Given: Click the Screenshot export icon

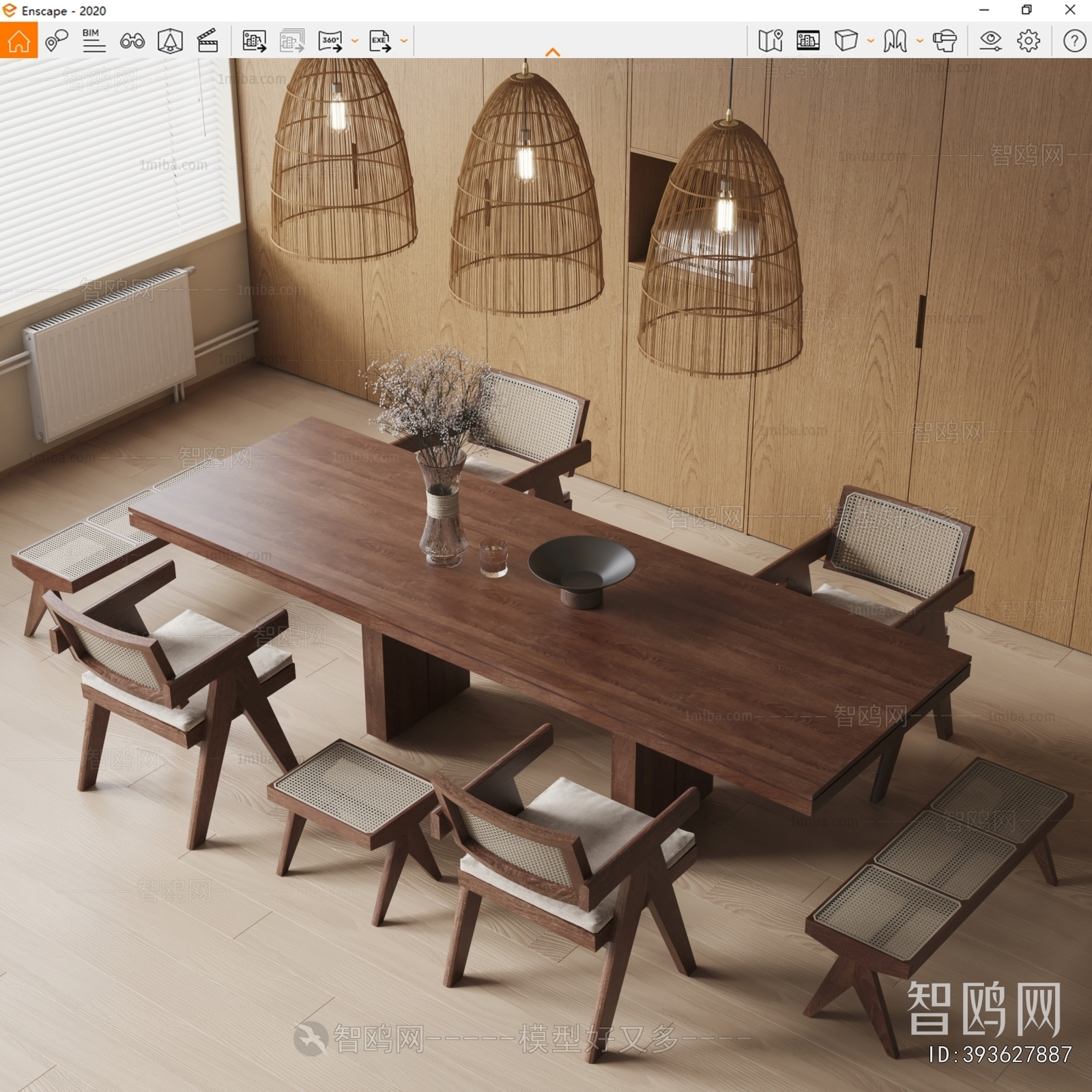Looking at the screenshot, I should pyautogui.click(x=255, y=41).
